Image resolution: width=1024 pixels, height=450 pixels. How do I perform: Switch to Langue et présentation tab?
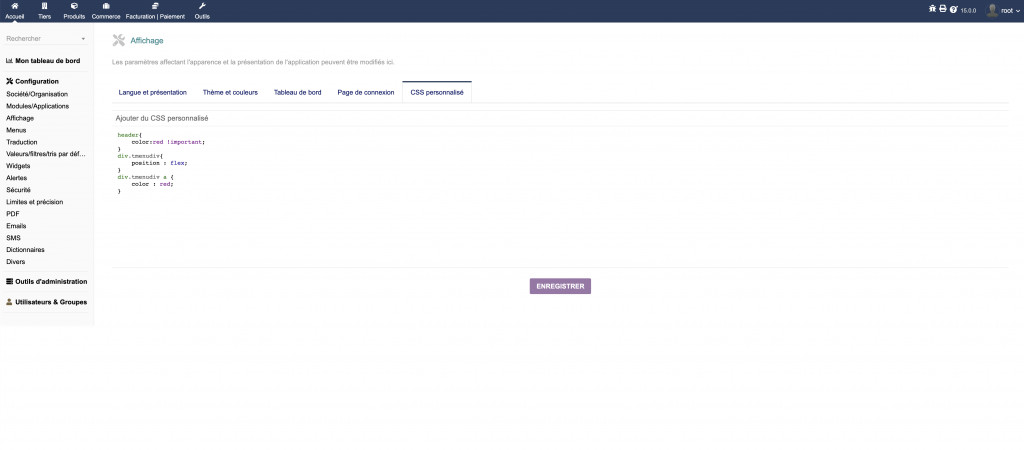coord(153,93)
